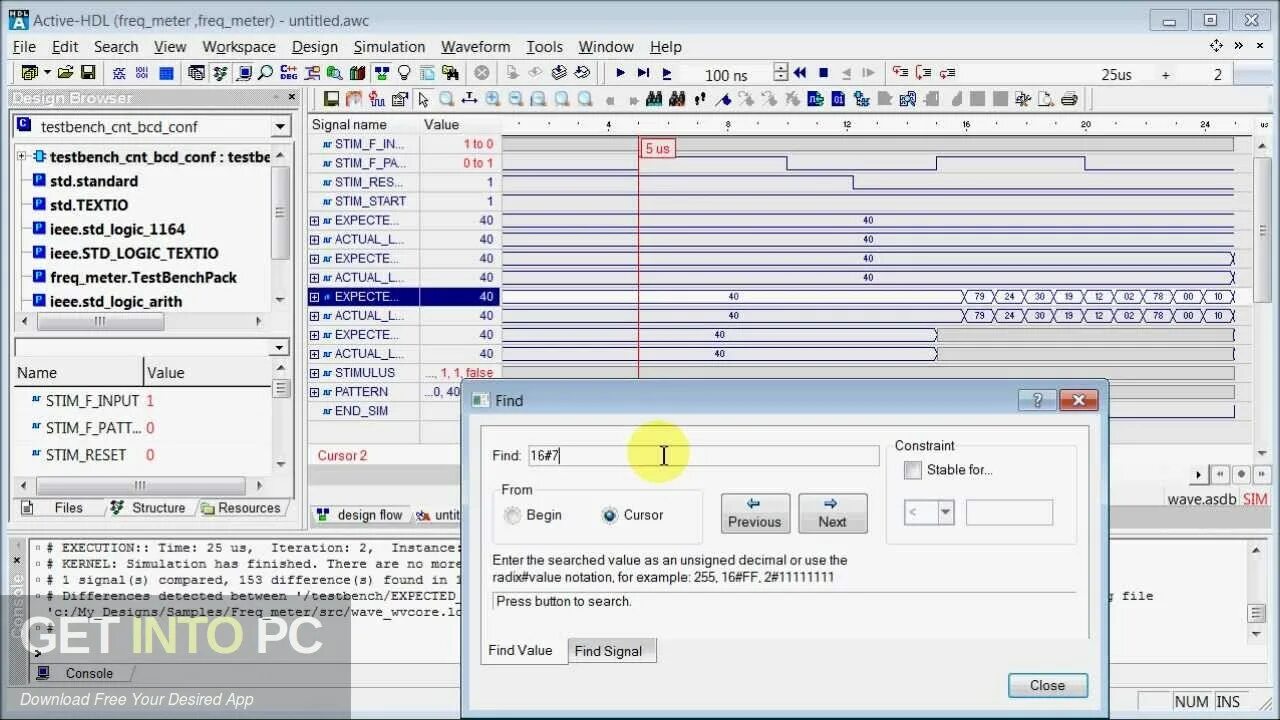Click into the Find text field

(703, 455)
